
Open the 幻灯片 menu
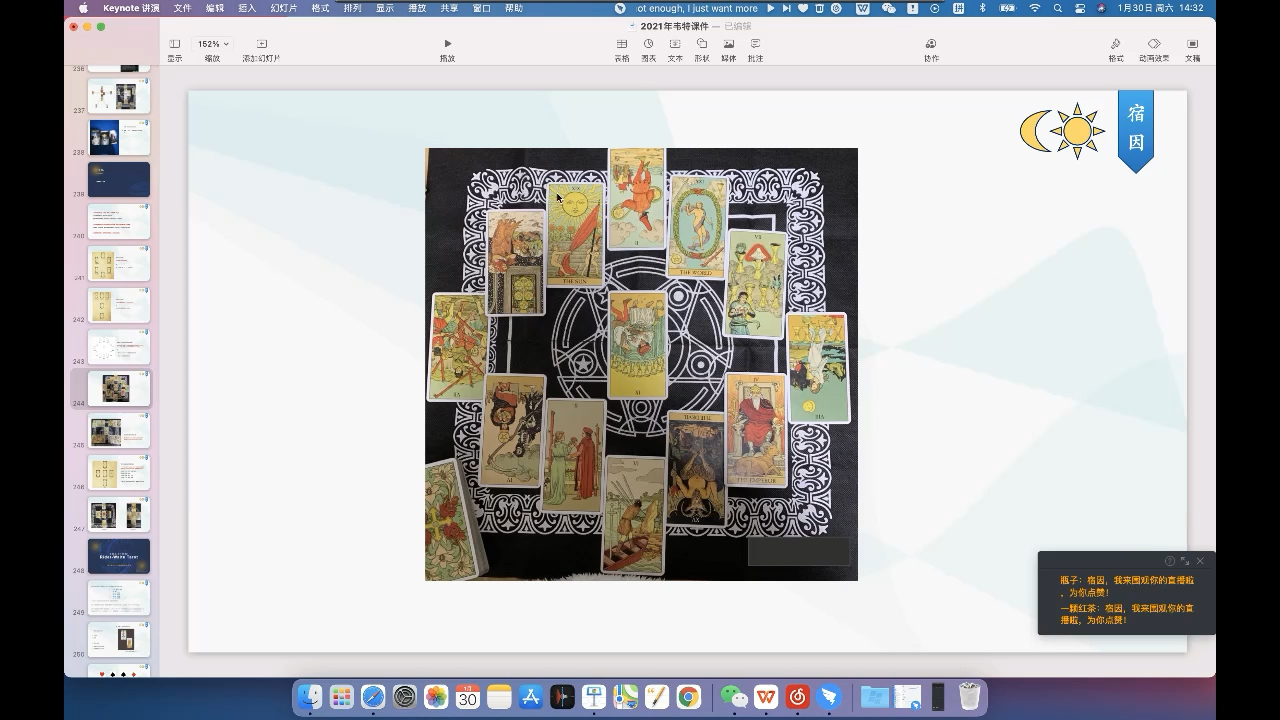click(284, 8)
